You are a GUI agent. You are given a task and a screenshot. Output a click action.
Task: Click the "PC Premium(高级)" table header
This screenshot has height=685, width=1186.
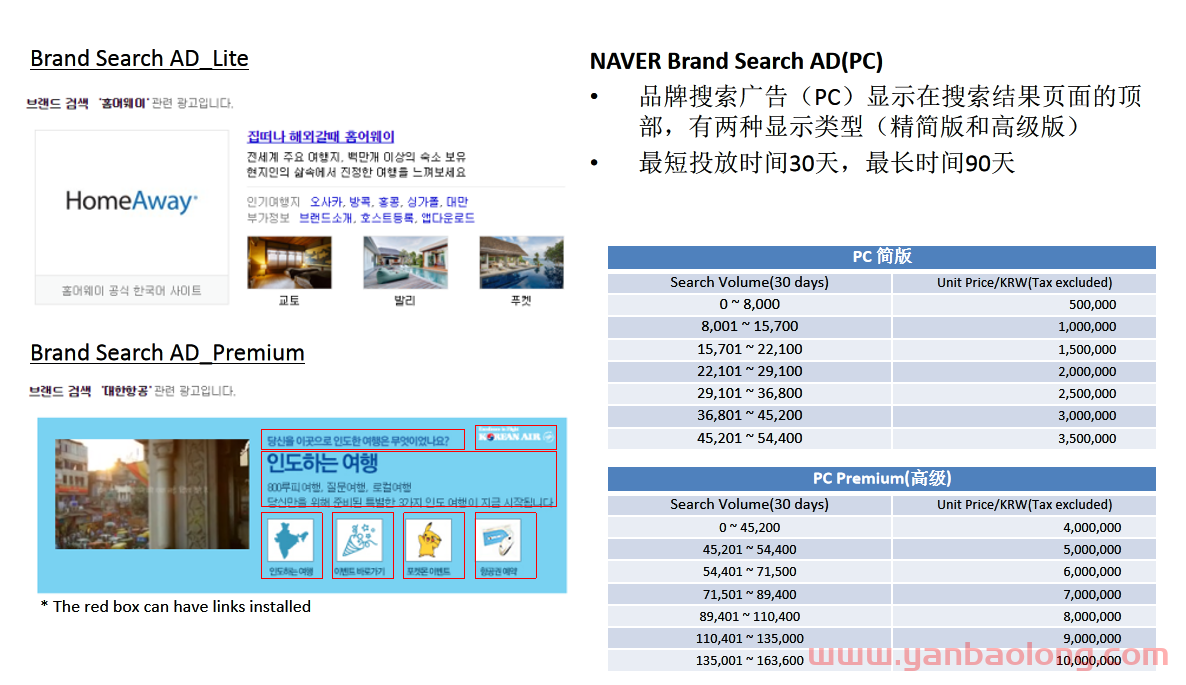tap(882, 478)
